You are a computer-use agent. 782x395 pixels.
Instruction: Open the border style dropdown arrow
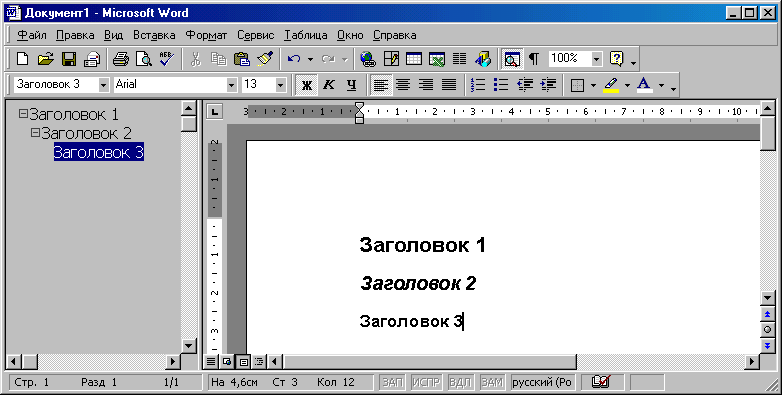[593, 85]
